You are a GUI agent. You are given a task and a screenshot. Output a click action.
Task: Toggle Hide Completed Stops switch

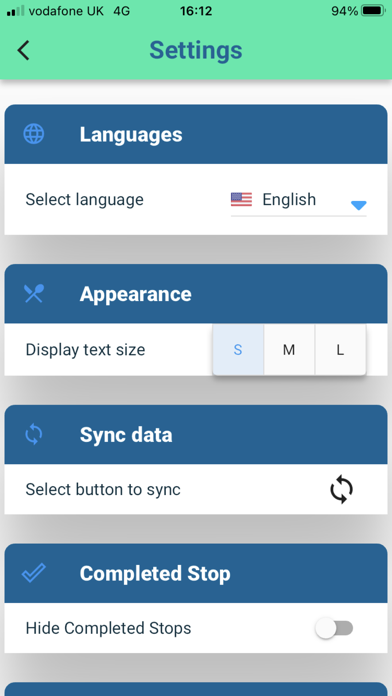click(x=335, y=628)
